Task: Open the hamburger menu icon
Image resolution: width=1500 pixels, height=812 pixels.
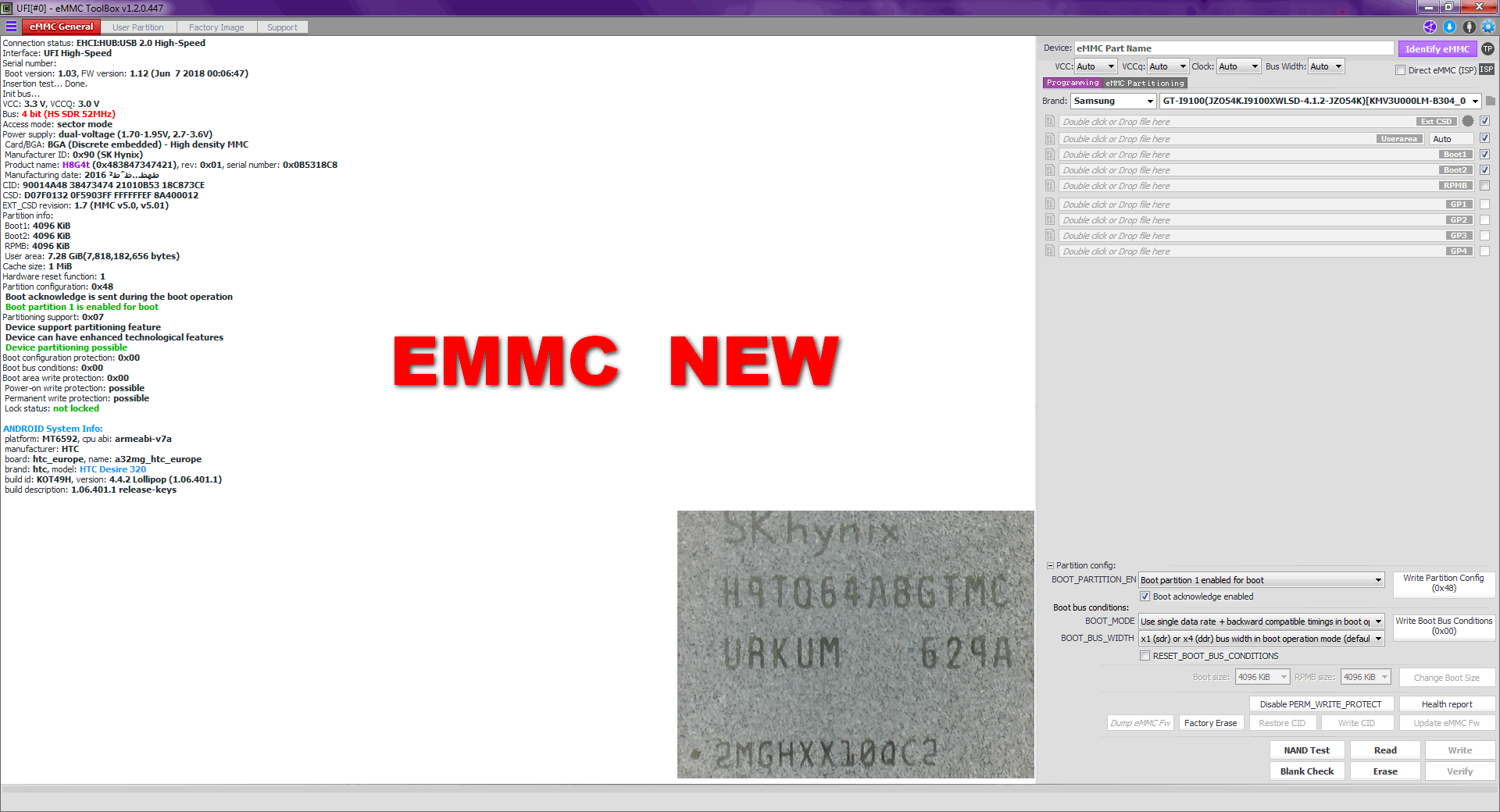Action: coord(11,27)
